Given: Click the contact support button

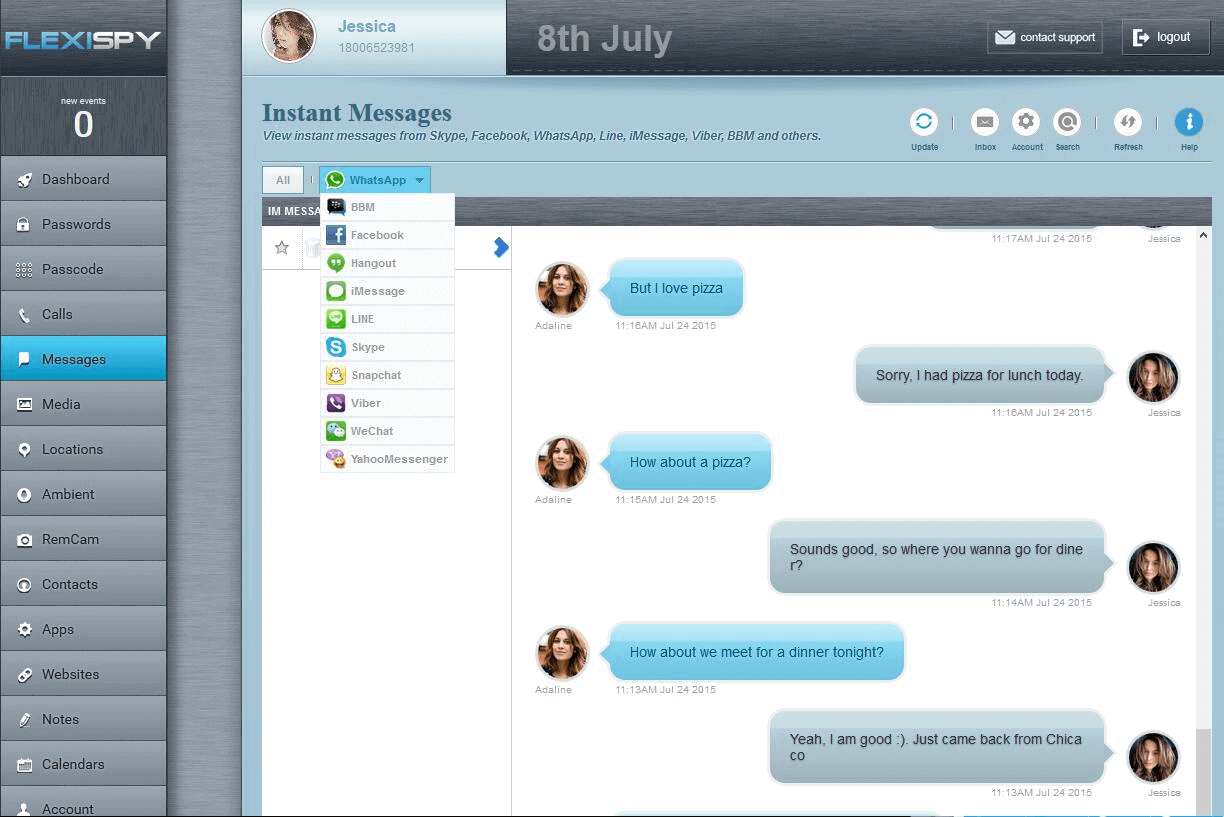Looking at the screenshot, I should coord(1045,37).
